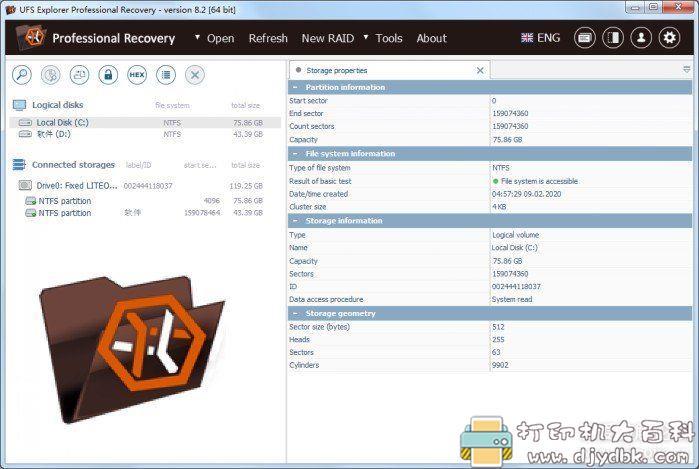Click the Logical disks monitor icon
699x469 pixels.
coord(20,105)
